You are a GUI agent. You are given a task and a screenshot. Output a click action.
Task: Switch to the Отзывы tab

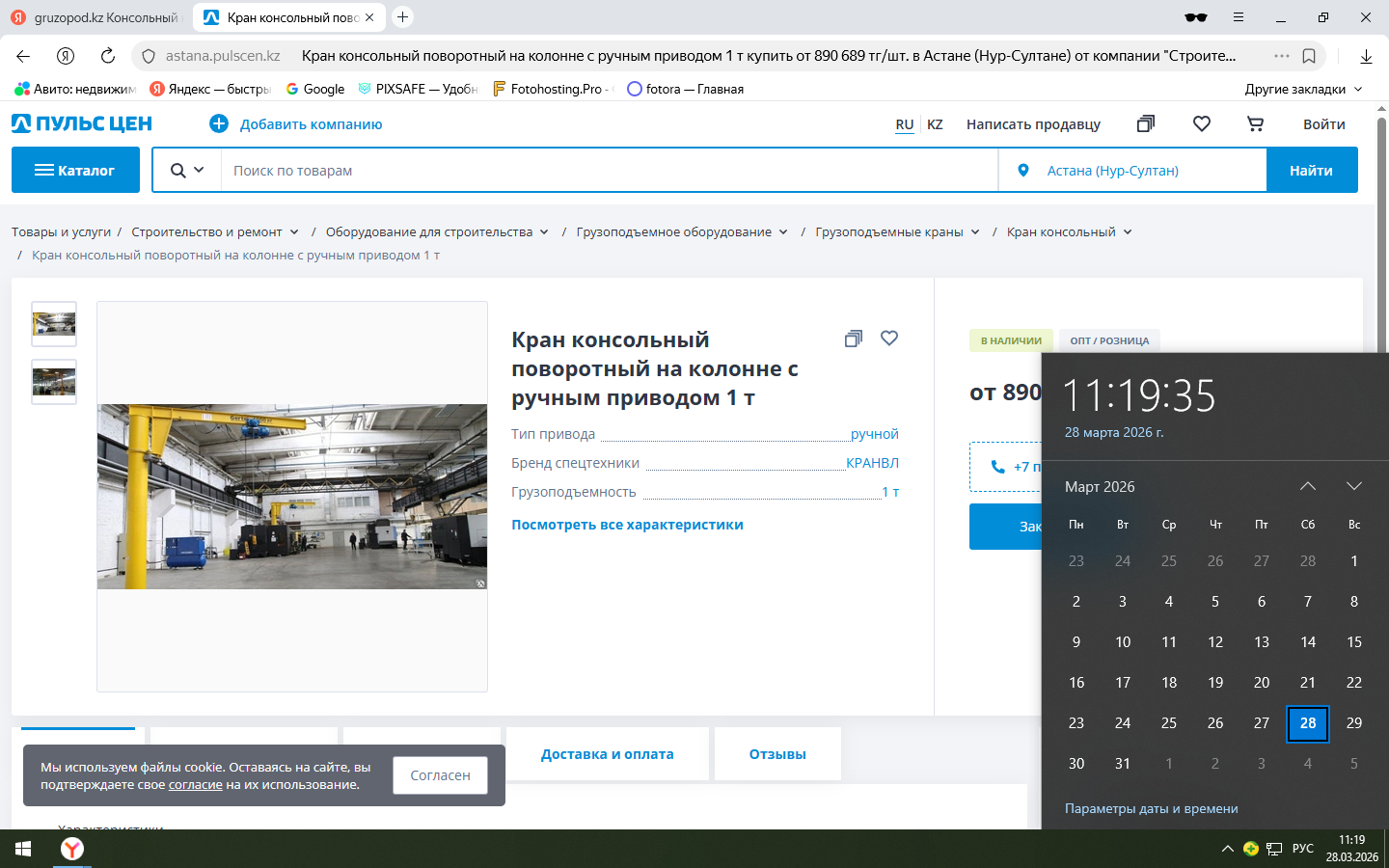pos(777,754)
